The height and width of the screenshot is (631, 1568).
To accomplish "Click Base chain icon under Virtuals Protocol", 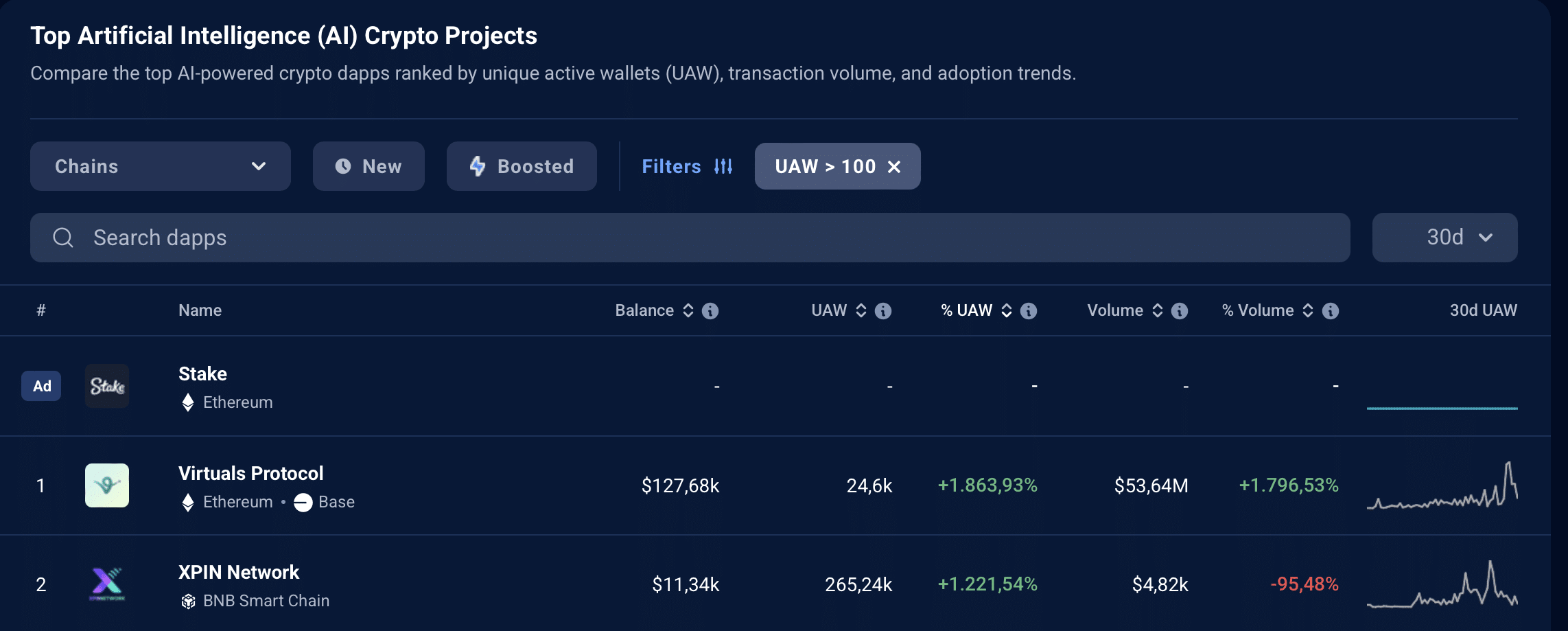I will (x=303, y=503).
